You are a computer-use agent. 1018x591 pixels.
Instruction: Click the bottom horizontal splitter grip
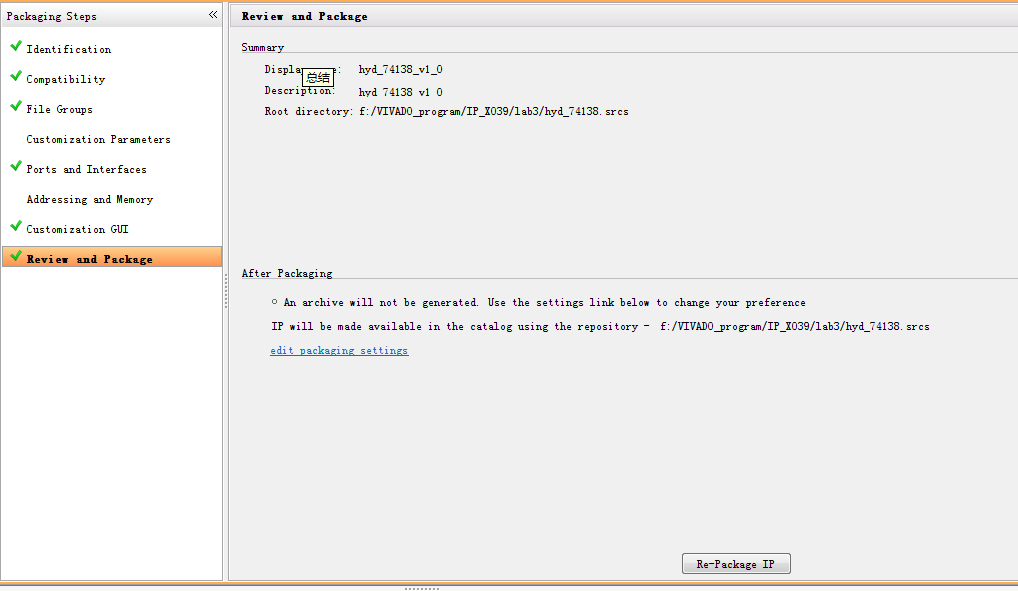point(422,588)
